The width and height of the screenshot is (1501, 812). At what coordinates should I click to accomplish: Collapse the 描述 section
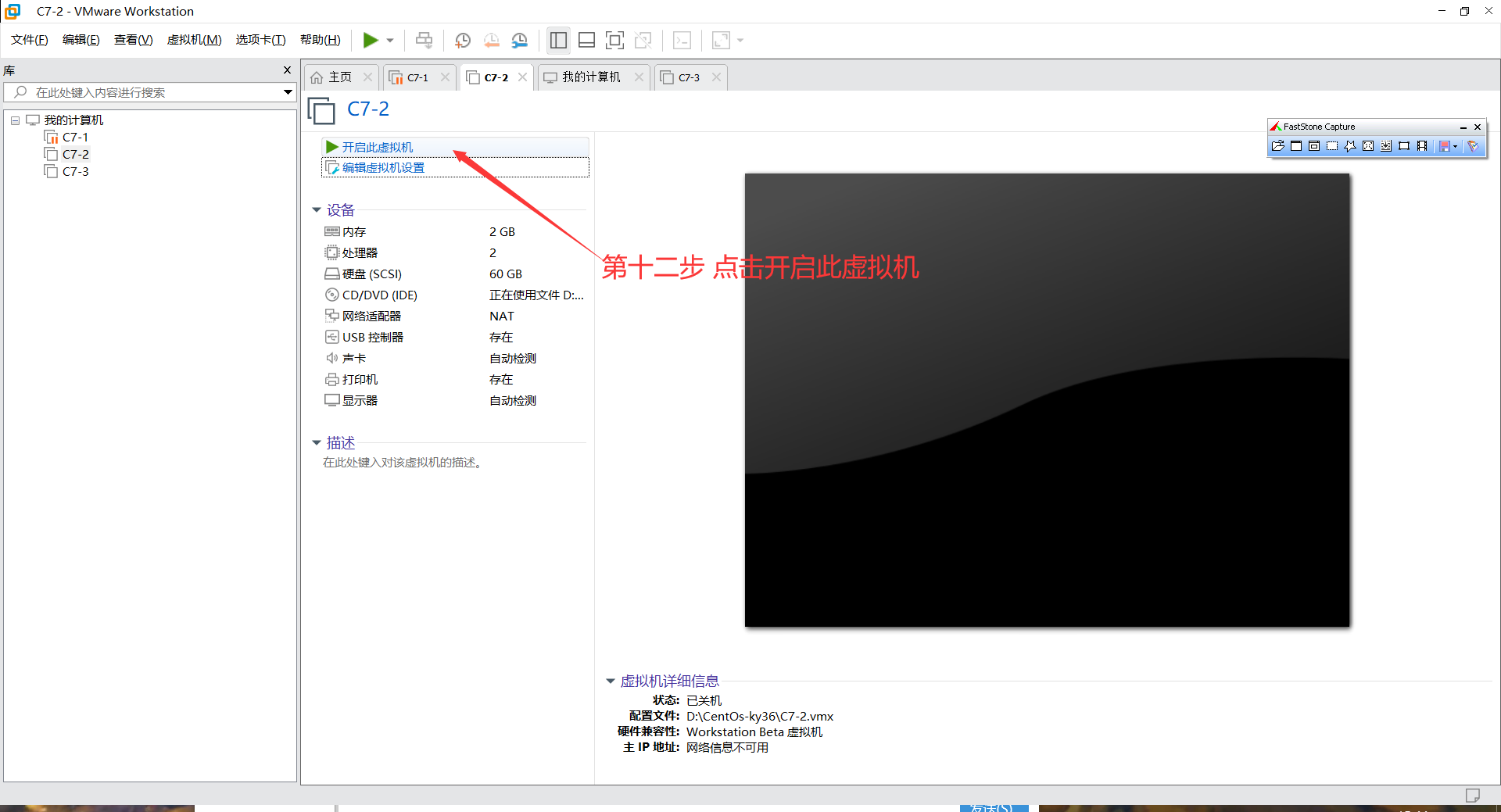click(317, 442)
